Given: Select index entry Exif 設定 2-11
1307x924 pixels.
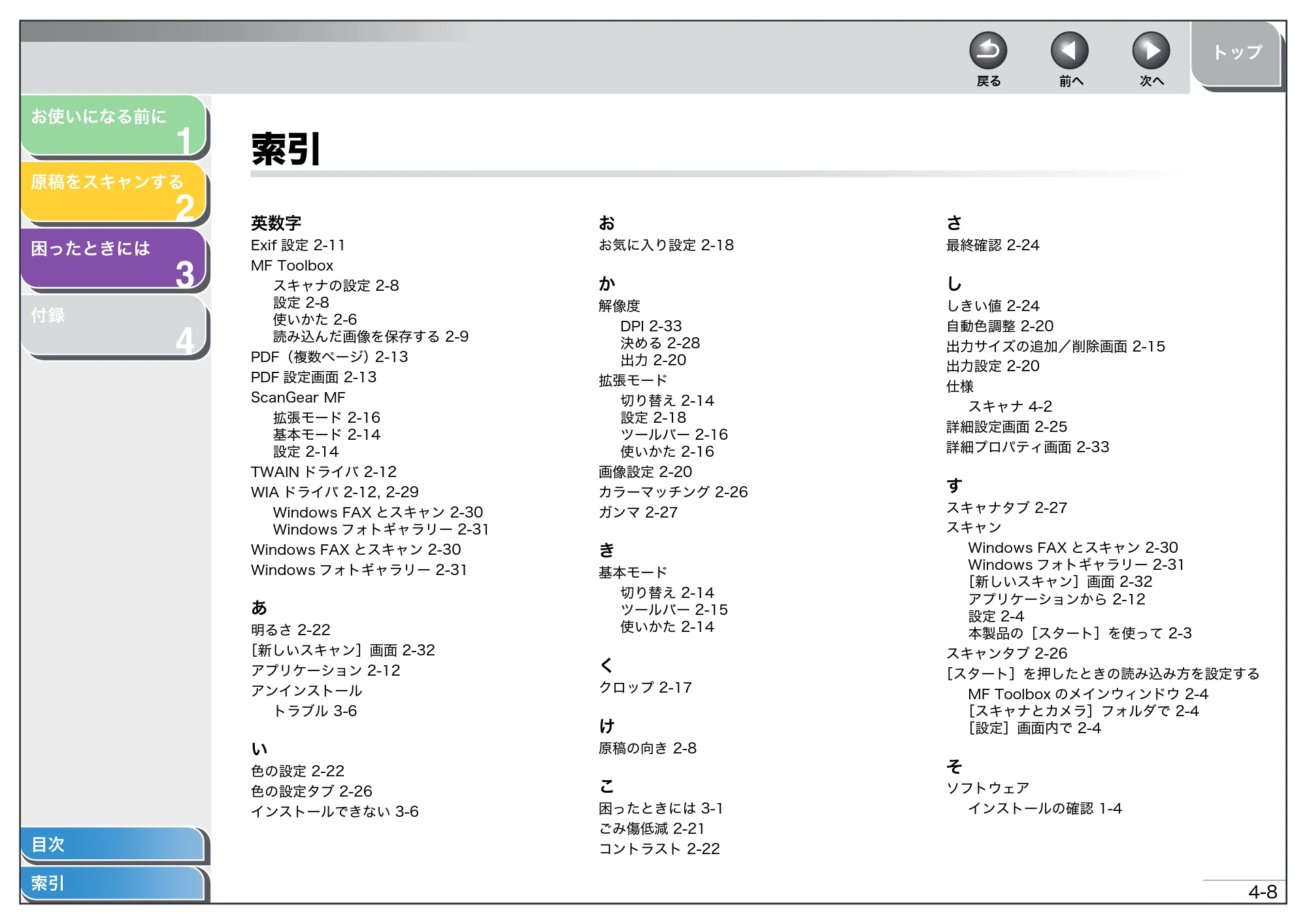Looking at the screenshot, I should click(297, 245).
